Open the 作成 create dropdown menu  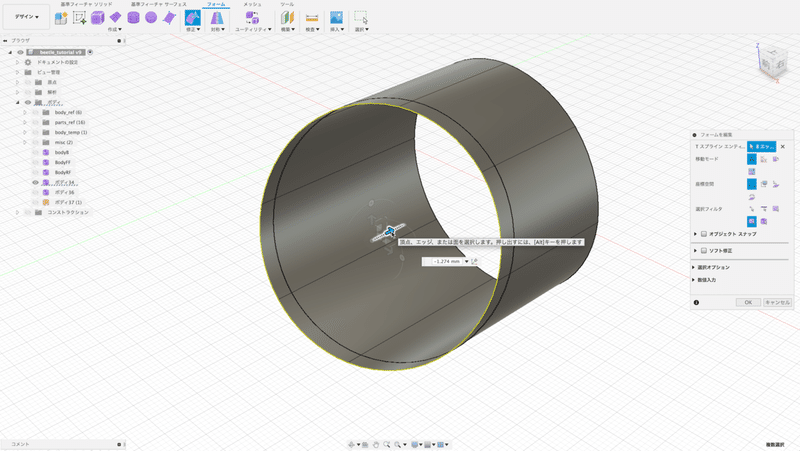click(x=115, y=30)
